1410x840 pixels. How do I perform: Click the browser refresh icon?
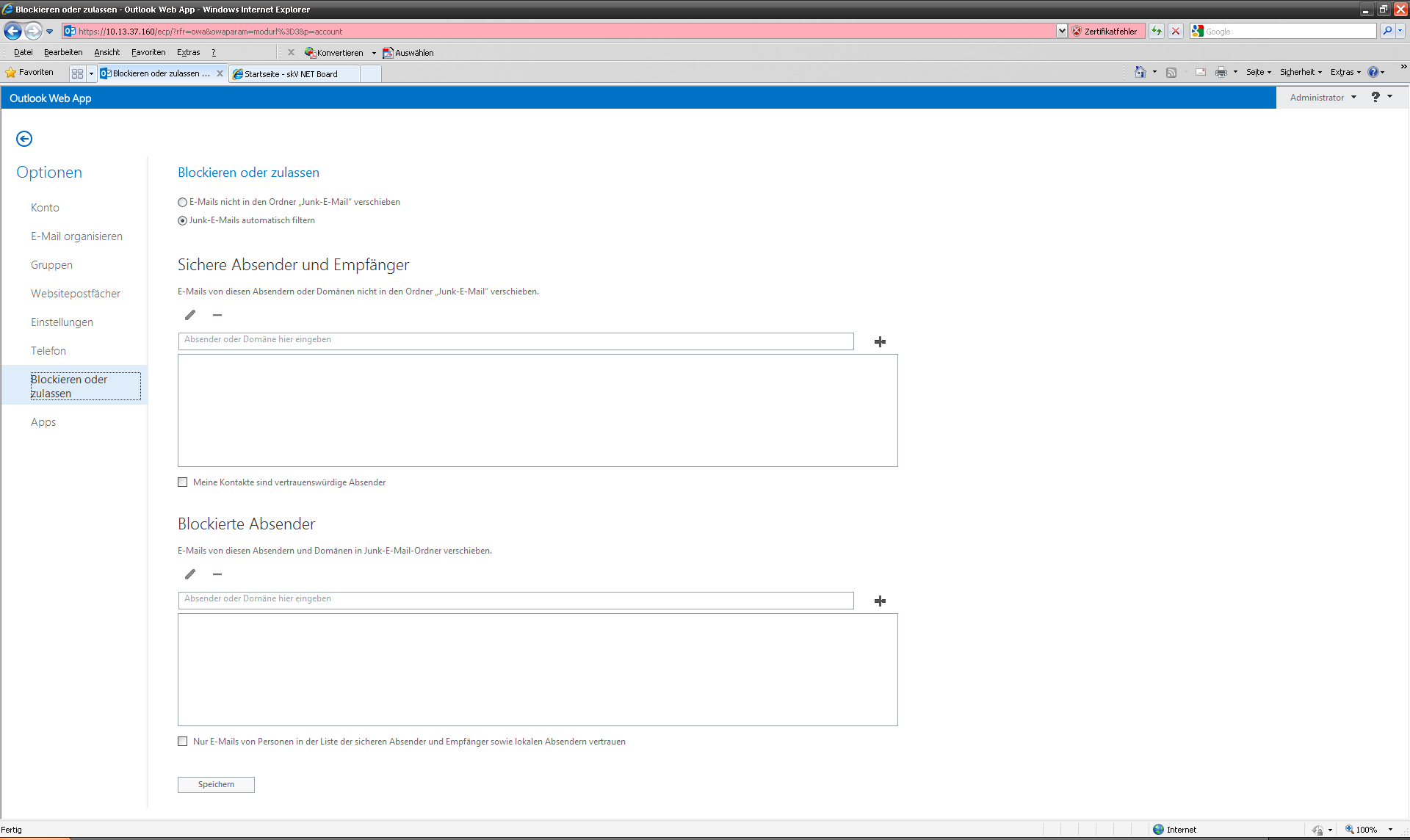point(1156,31)
